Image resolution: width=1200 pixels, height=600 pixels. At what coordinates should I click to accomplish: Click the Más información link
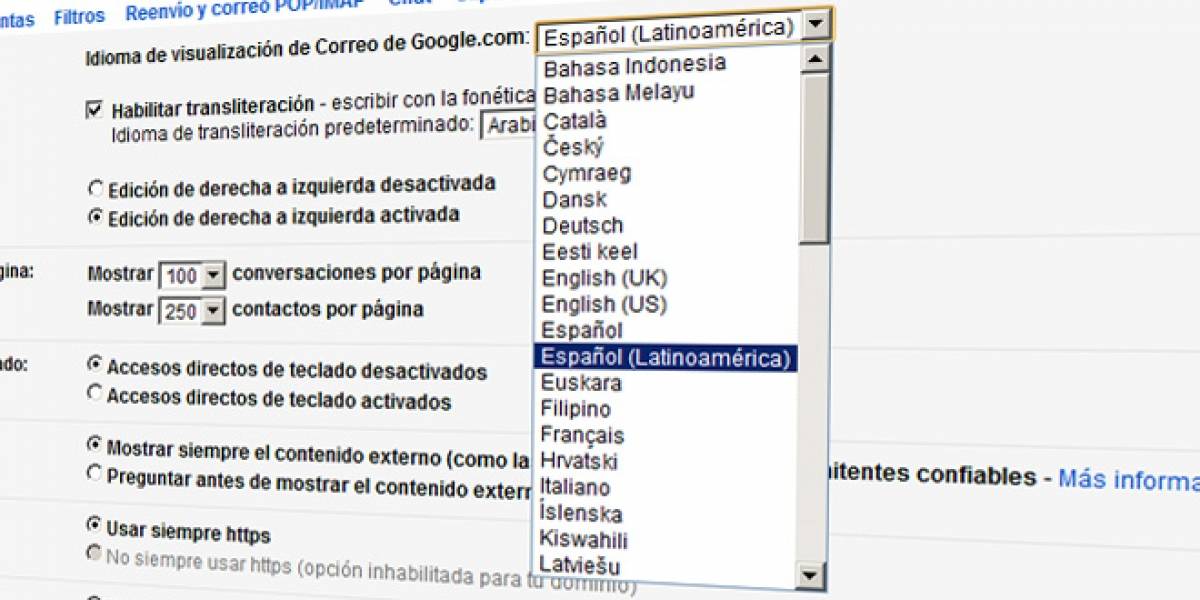pos(1128,479)
